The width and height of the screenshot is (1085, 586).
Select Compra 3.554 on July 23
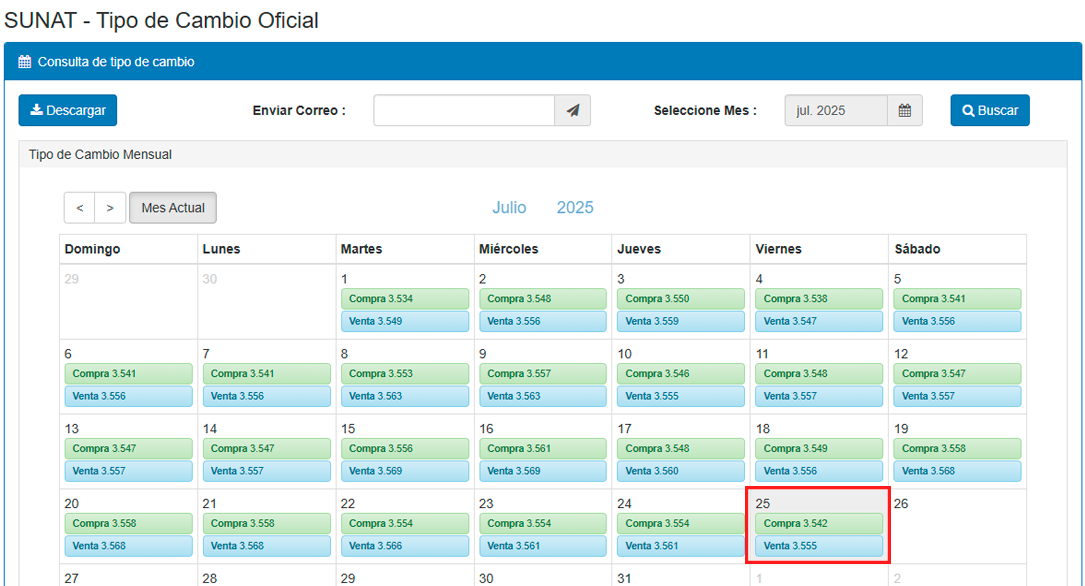[x=543, y=523]
